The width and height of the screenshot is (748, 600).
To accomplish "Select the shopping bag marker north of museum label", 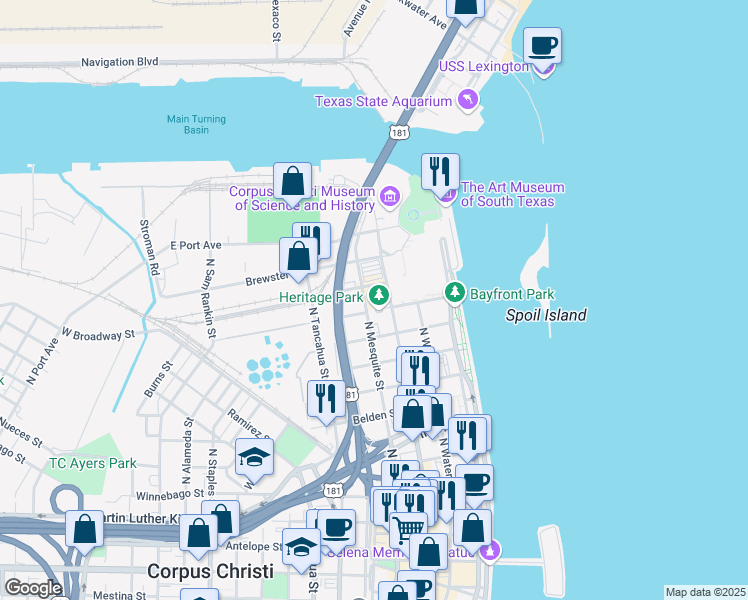I will point(292,182).
